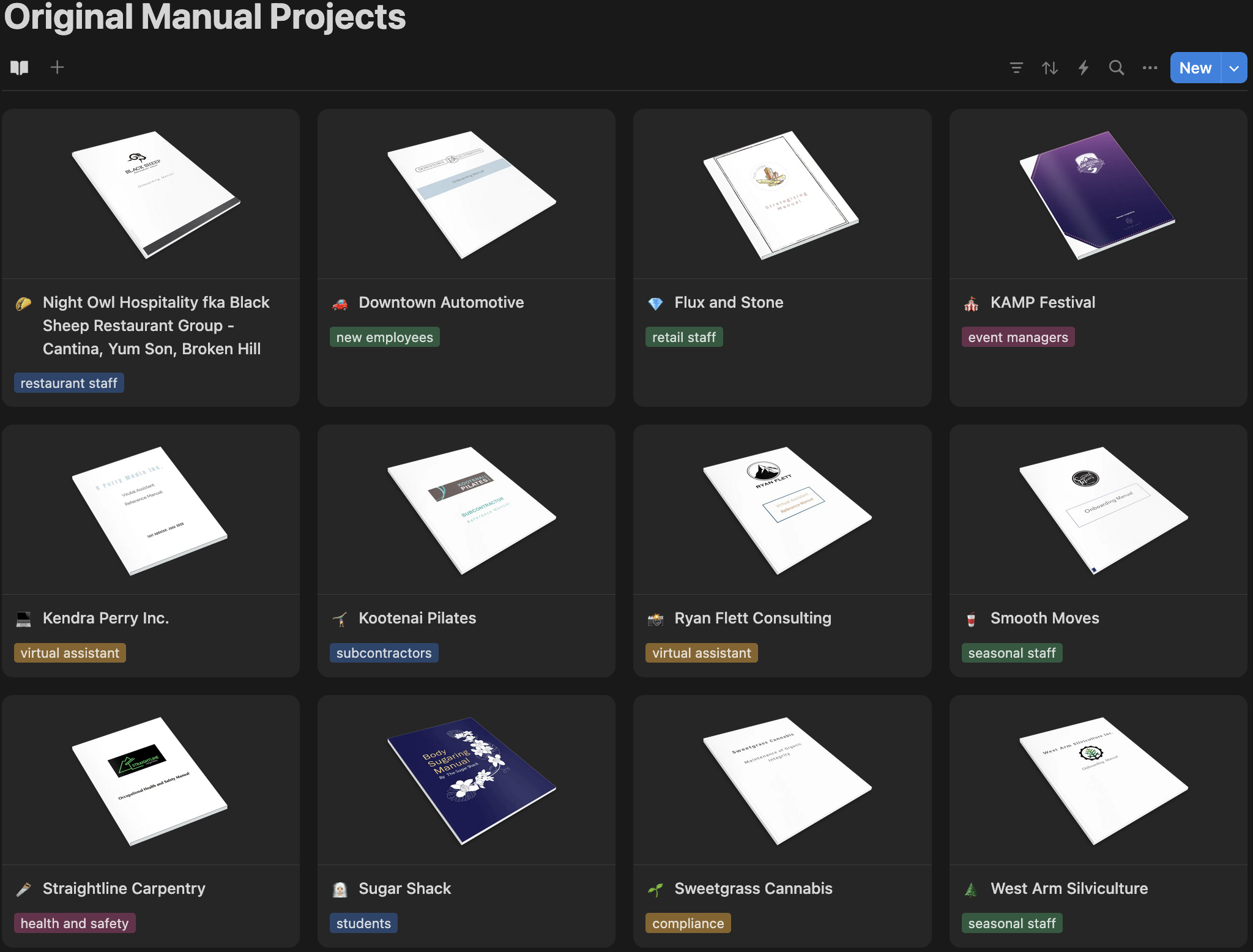Click the Sugar Shack manual cover thumbnail
Image resolution: width=1253 pixels, height=952 pixels.
point(471,780)
